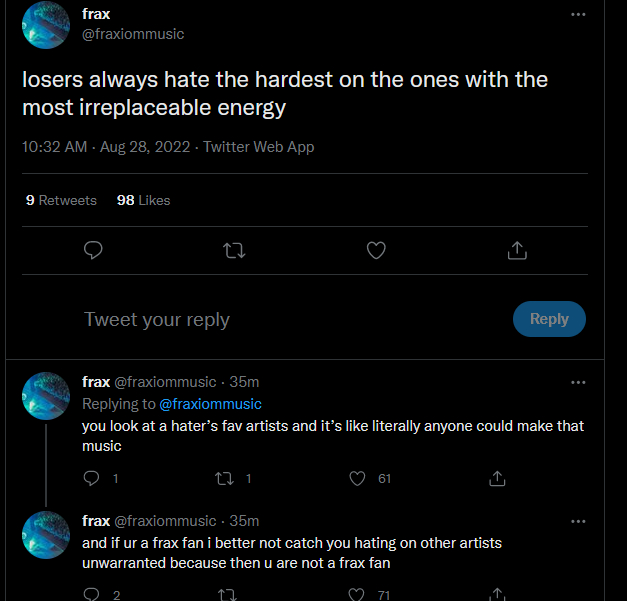Click the Twitter Web App source link

(258, 147)
